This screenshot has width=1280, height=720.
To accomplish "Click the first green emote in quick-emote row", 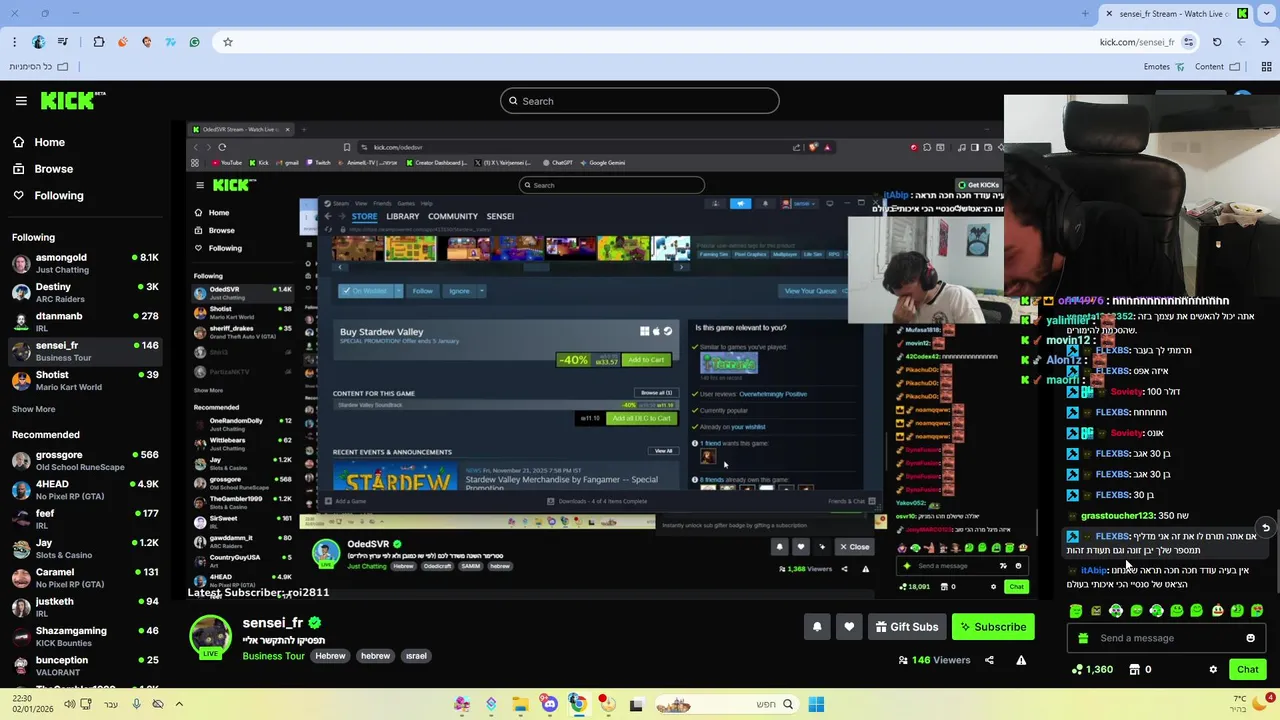I will click(1075, 610).
